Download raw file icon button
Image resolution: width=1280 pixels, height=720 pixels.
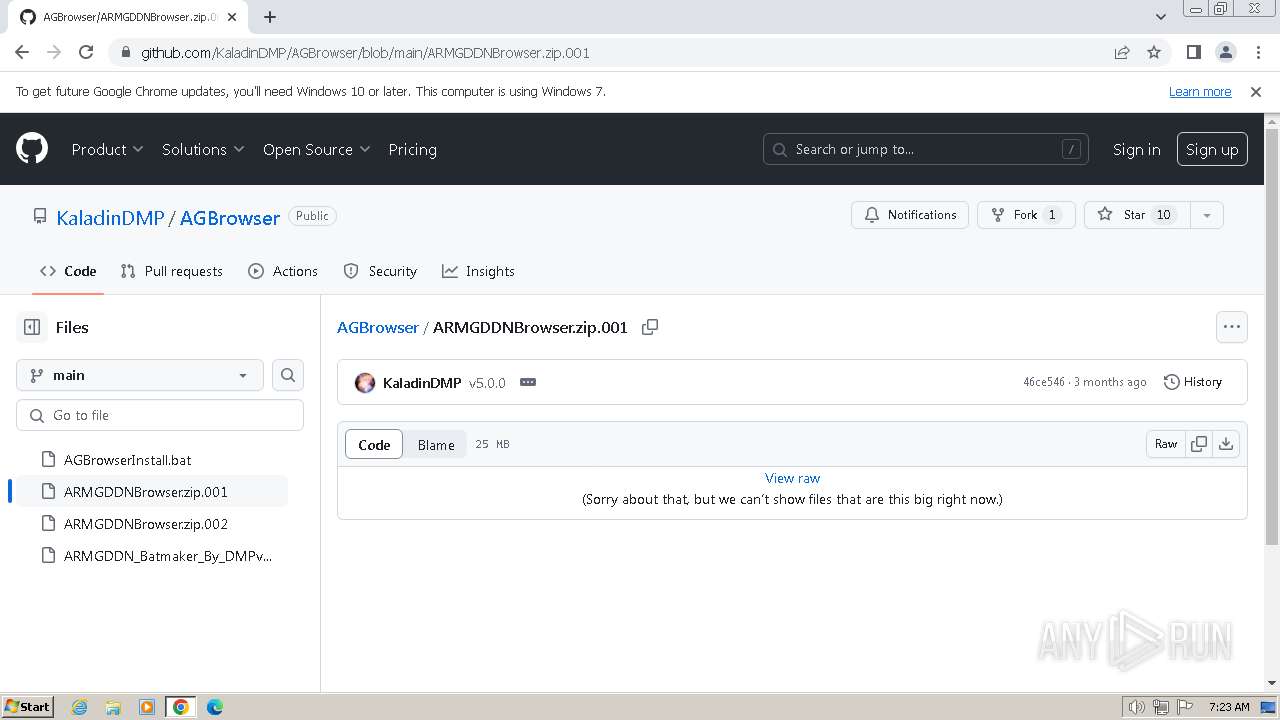coord(1226,444)
